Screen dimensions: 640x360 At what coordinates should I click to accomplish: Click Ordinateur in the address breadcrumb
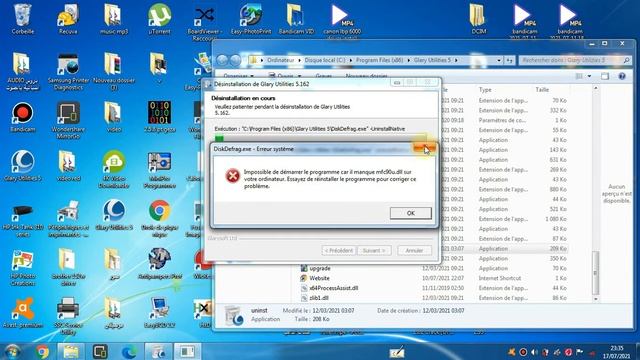[x=280, y=60]
